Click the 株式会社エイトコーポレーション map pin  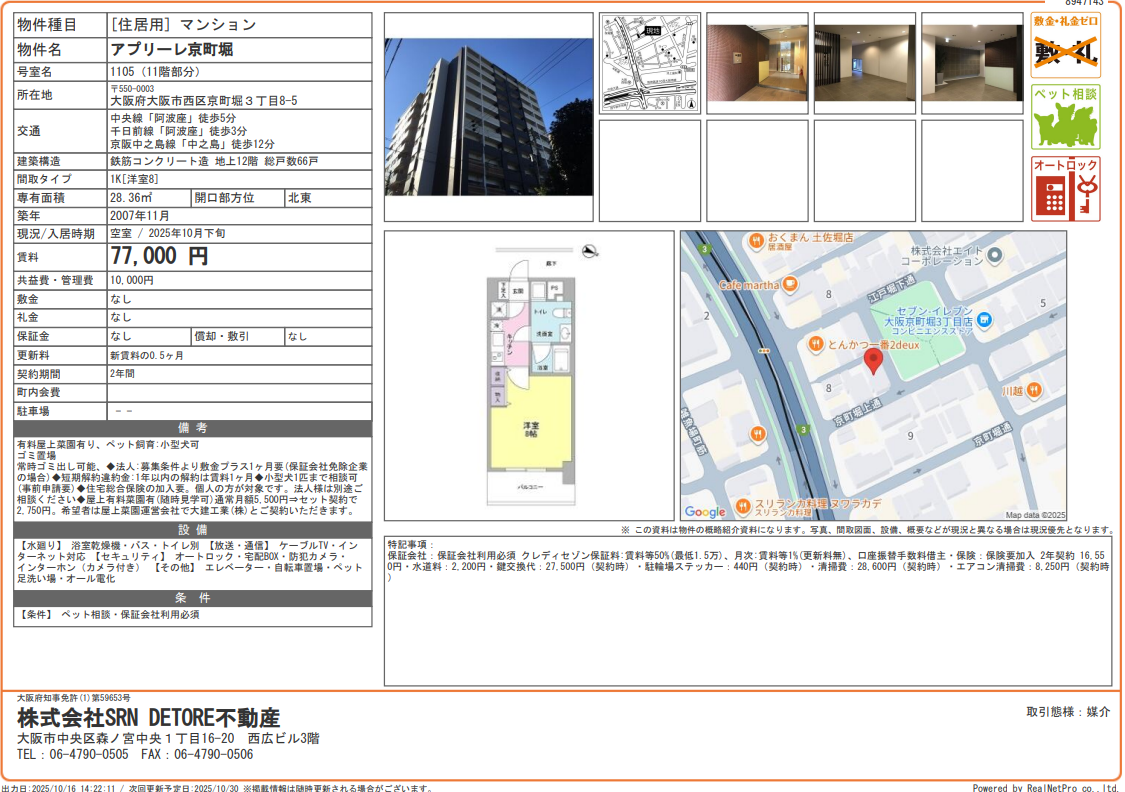click(x=994, y=257)
